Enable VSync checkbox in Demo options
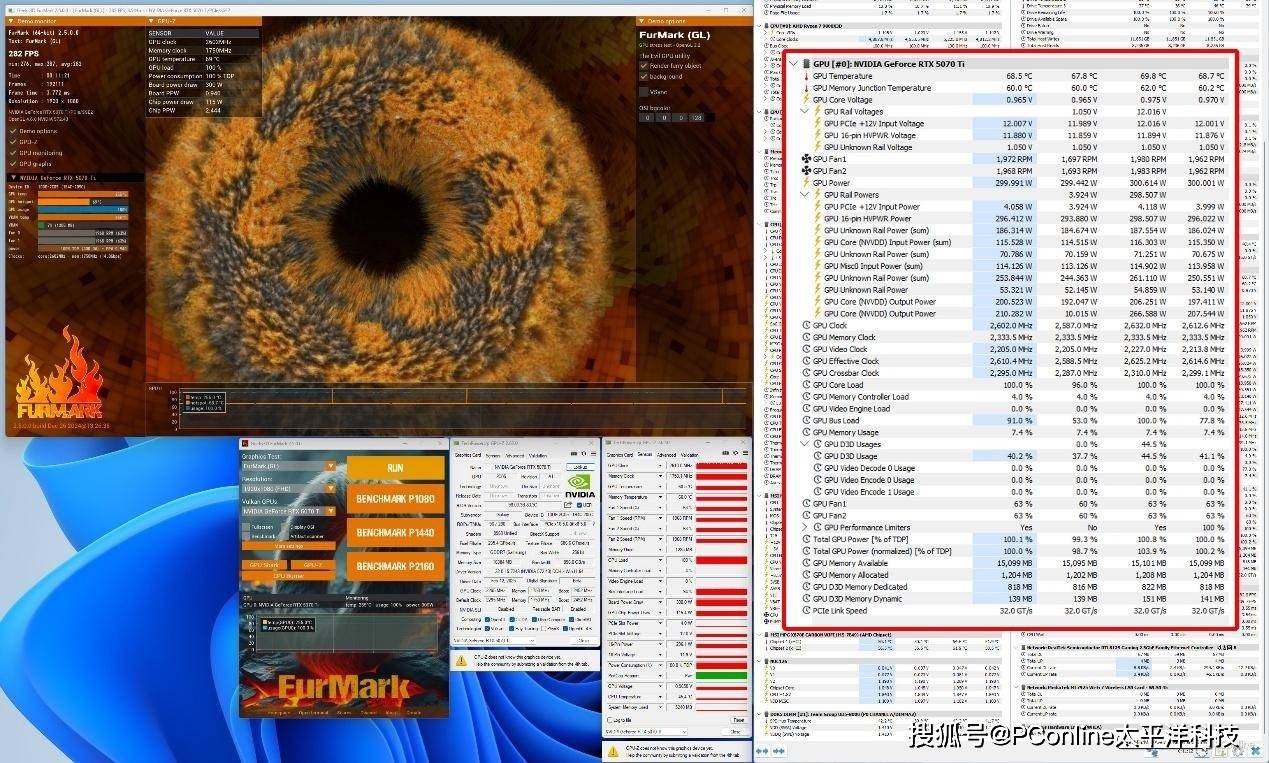 tap(644, 91)
